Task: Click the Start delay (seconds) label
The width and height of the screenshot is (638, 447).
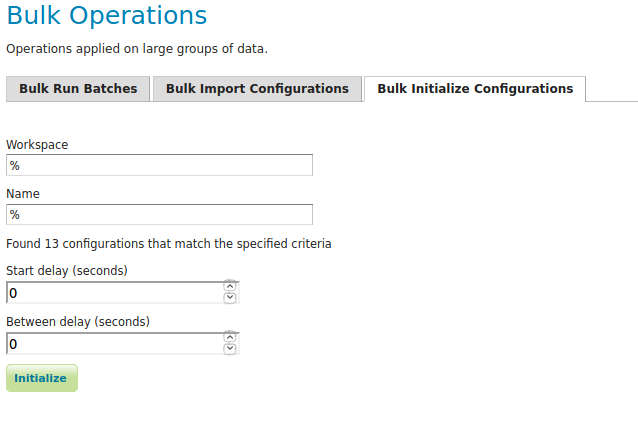Action: [67, 270]
